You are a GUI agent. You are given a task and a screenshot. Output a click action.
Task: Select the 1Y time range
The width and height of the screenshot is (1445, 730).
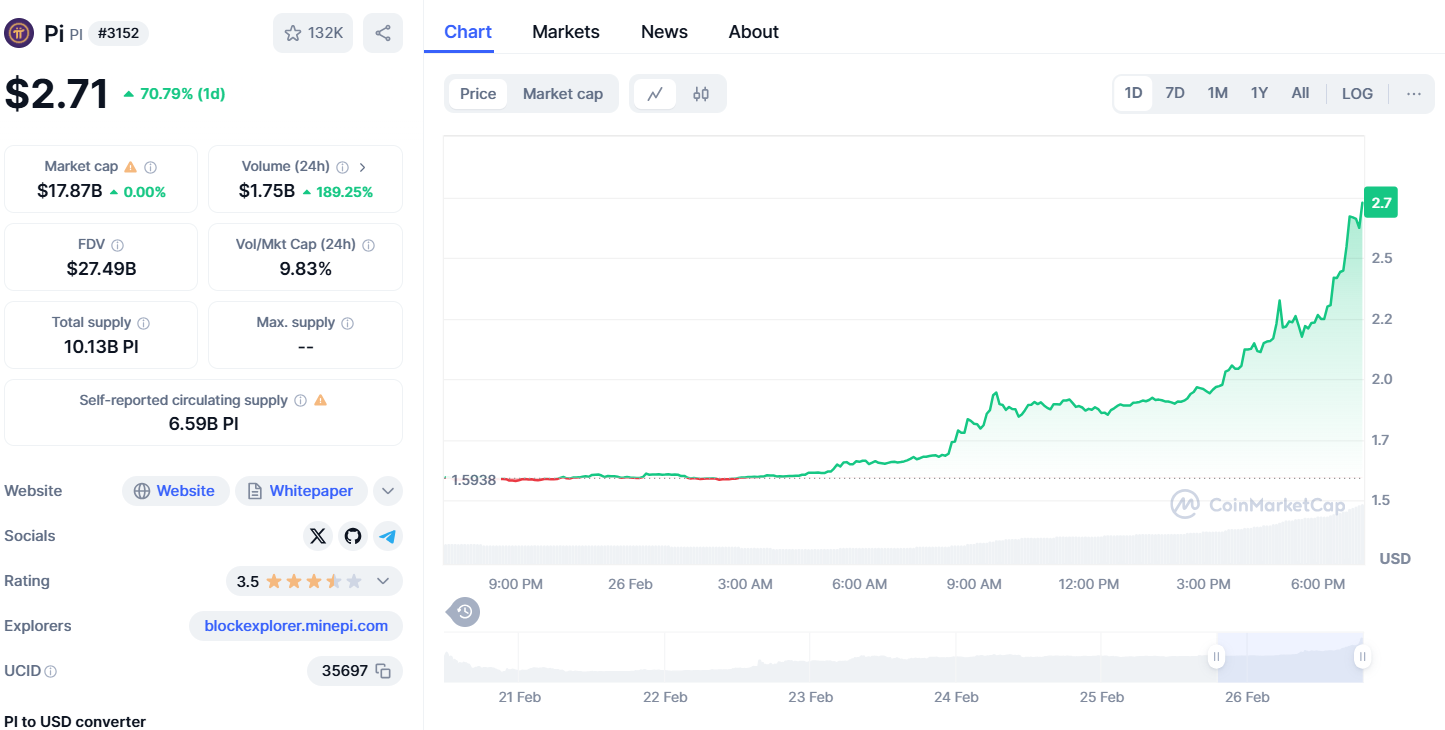pos(1259,94)
